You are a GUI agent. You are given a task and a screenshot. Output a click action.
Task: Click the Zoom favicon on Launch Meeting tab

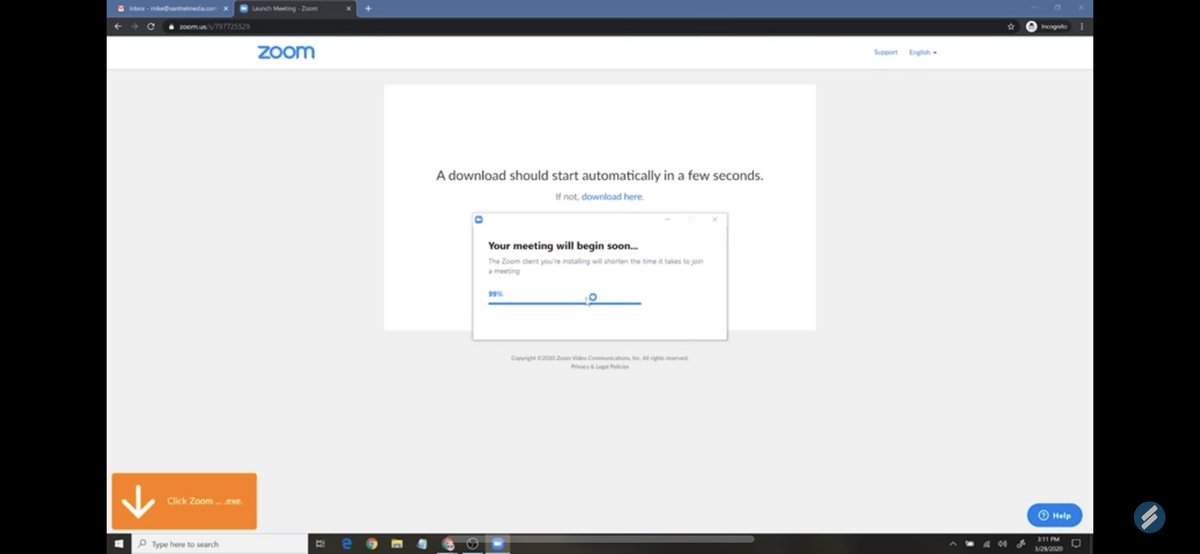(x=244, y=8)
